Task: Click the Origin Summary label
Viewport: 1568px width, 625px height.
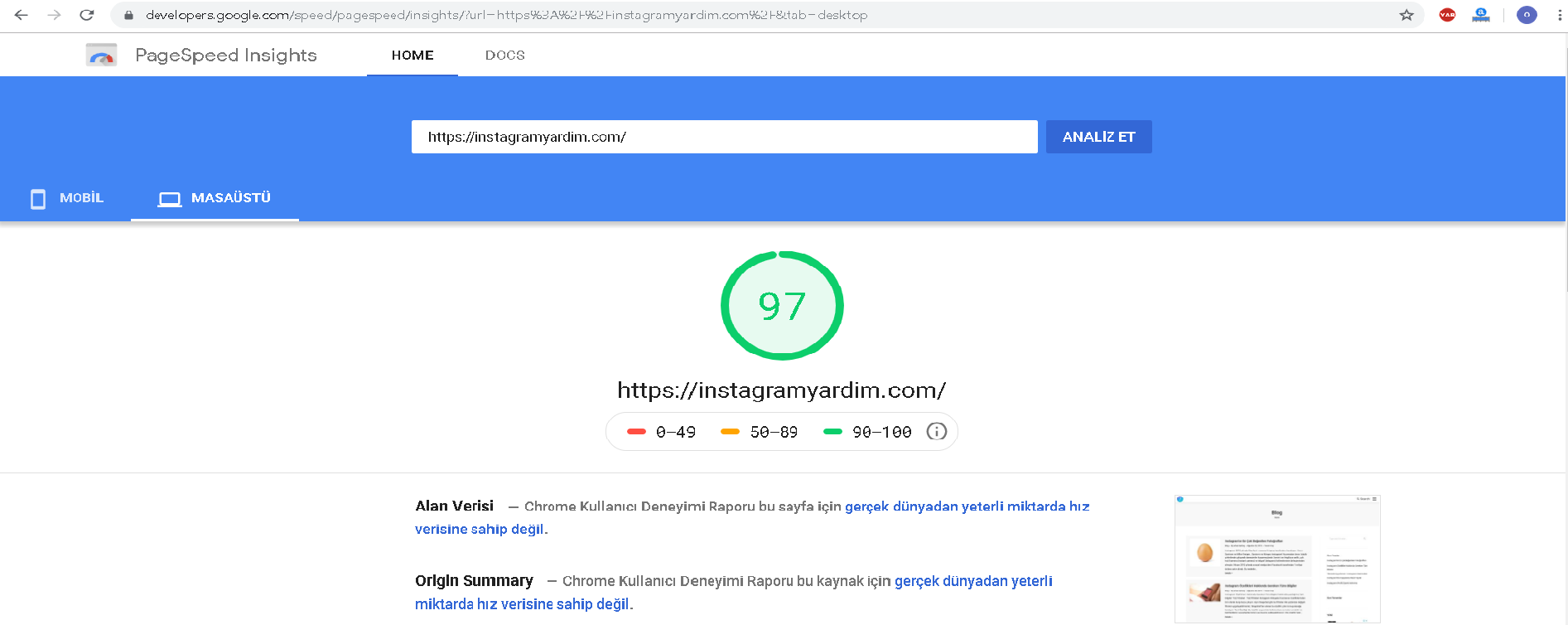Action: click(474, 580)
